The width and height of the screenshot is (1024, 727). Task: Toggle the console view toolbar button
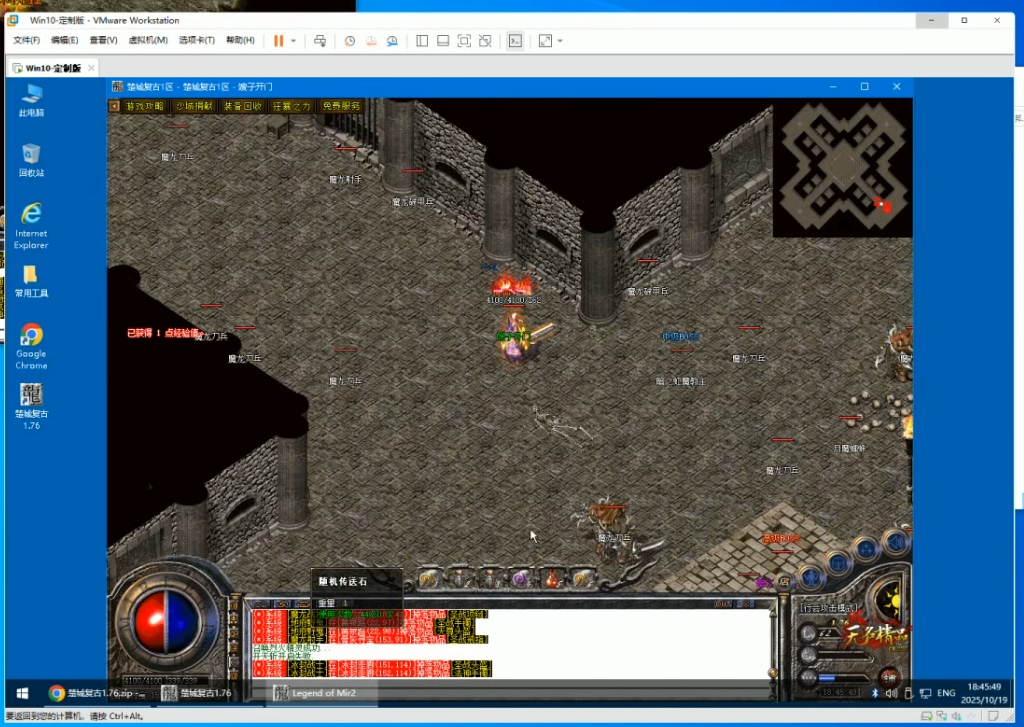tap(515, 41)
